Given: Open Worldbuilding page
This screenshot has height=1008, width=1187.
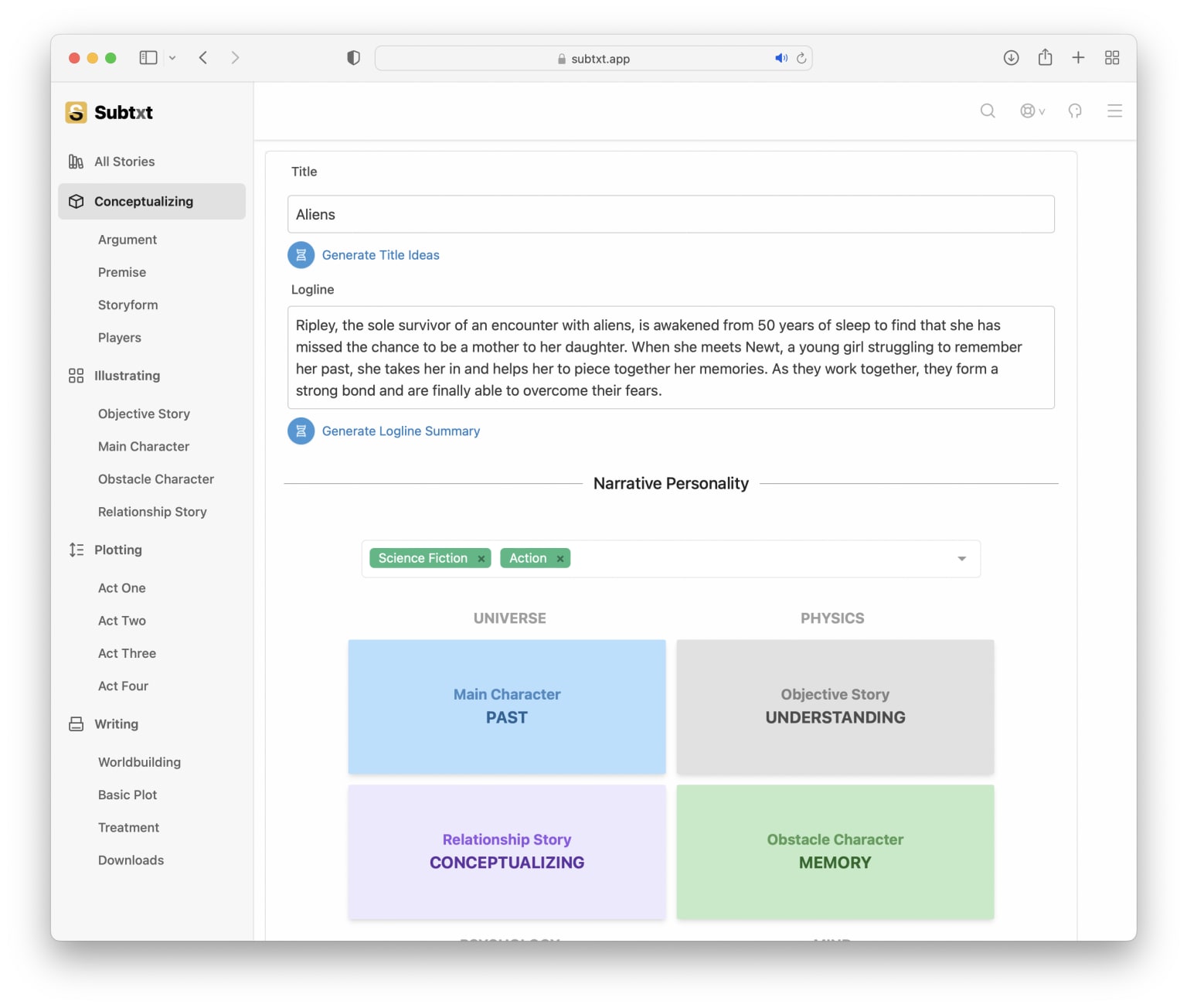Looking at the screenshot, I should click(x=140, y=762).
